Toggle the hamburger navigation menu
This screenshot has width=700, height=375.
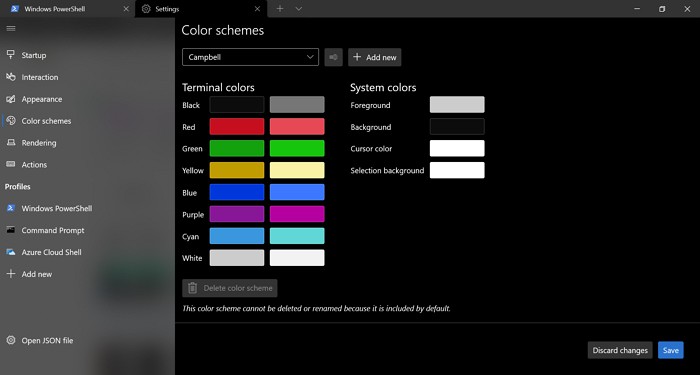tap(11, 29)
